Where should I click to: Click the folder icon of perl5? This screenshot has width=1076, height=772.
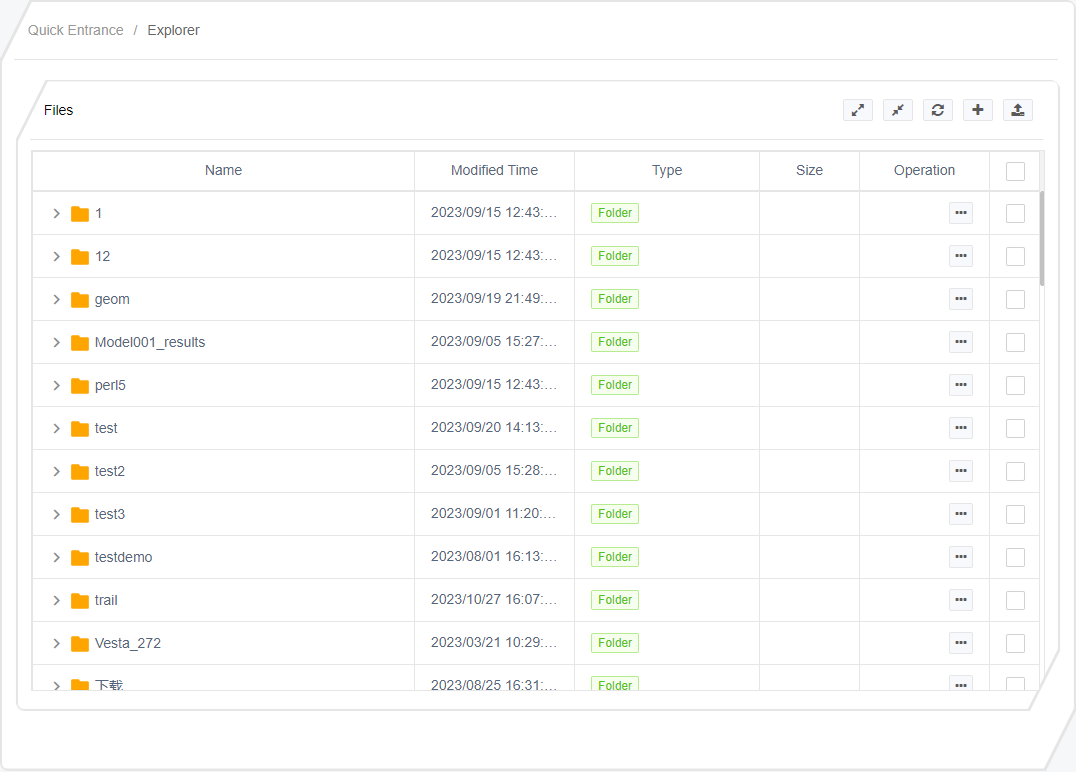[x=80, y=386]
